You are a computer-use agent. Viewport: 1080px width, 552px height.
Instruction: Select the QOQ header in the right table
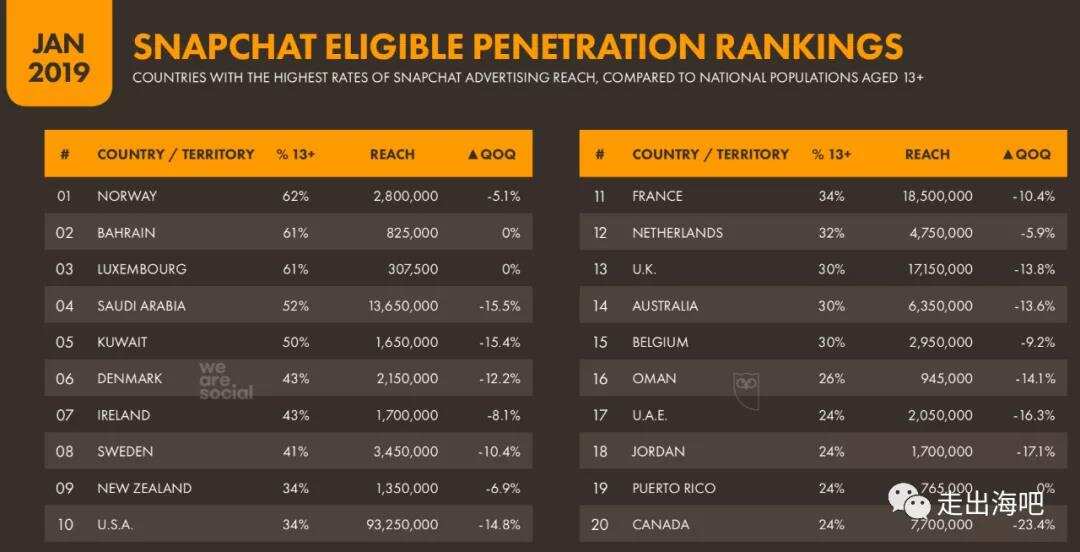tap(1026, 154)
